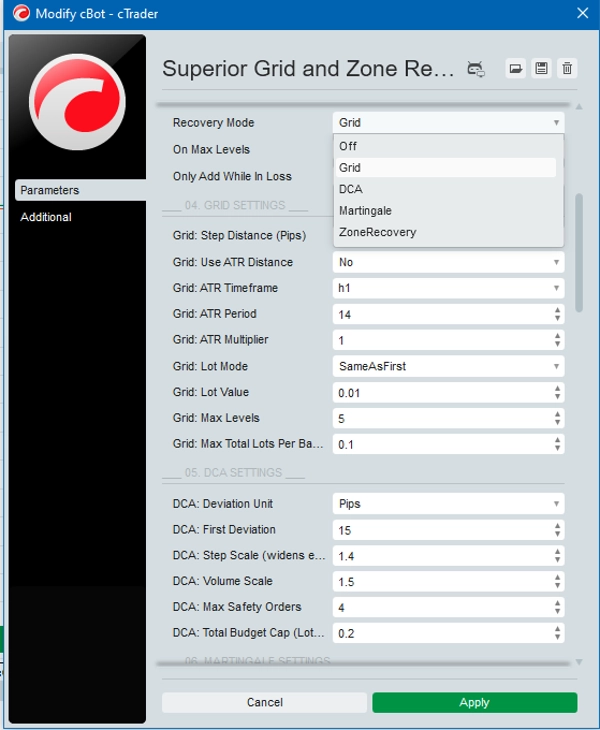Click the cTrader logo in title bar

pyautogui.click(x=21, y=14)
